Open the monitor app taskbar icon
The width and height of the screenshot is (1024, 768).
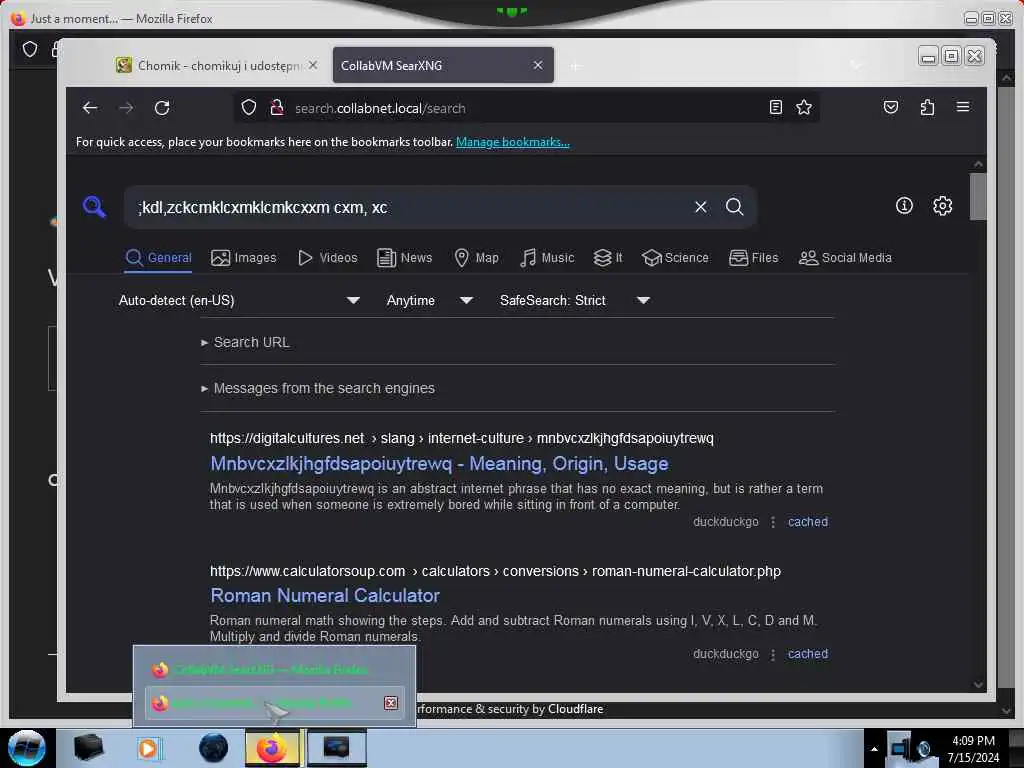336,748
